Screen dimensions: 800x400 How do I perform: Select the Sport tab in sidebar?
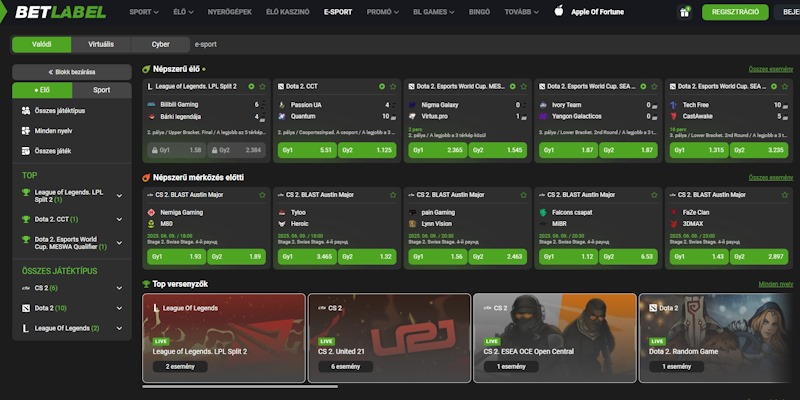[x=102, y=90]
